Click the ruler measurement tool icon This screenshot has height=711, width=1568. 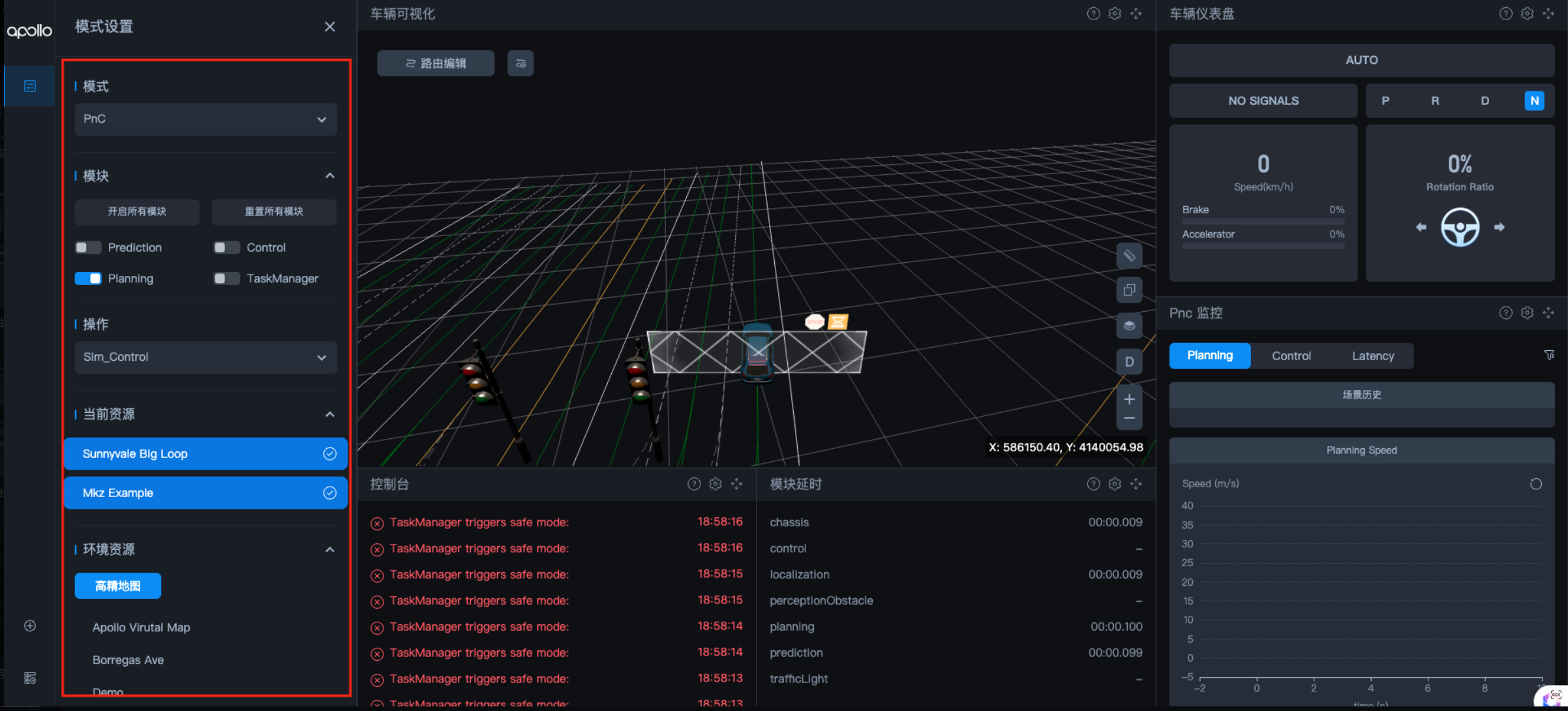(x=1129, y=256)
